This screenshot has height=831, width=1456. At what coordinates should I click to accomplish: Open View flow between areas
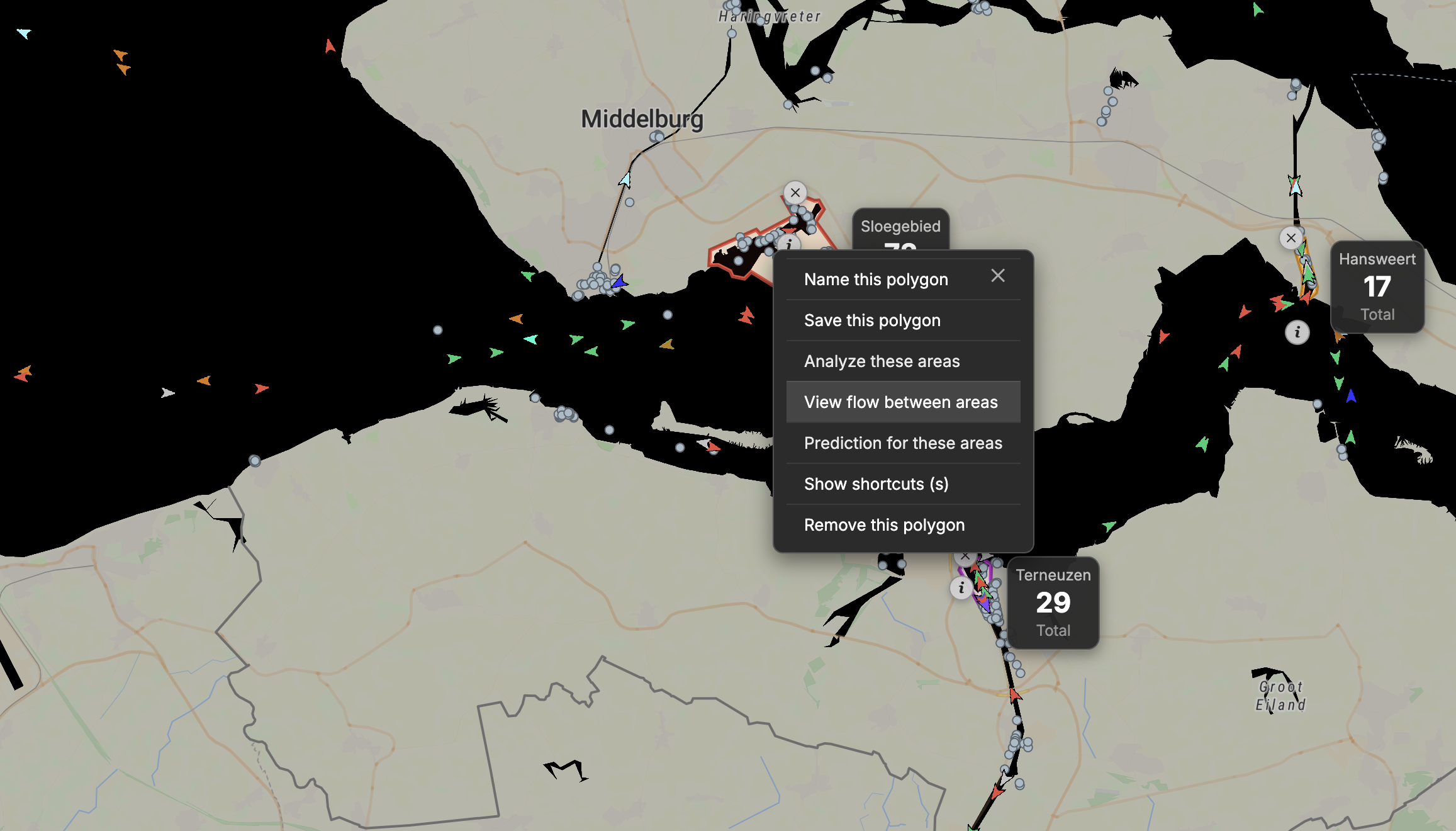900,402
